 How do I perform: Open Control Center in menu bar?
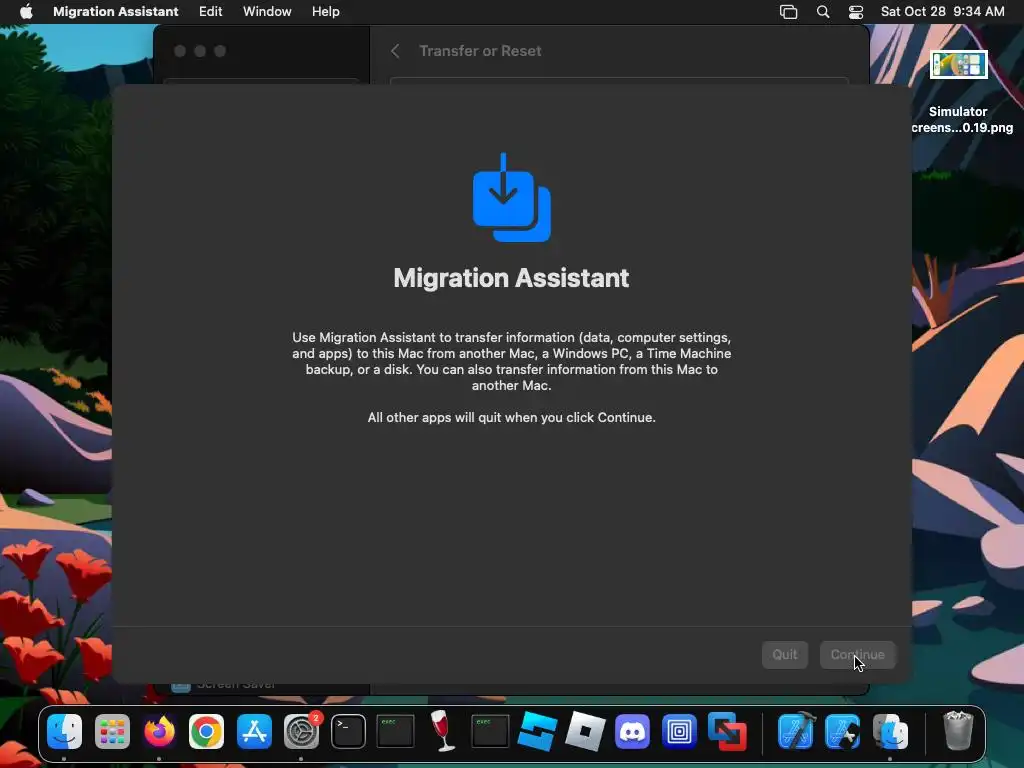(856, 12)
